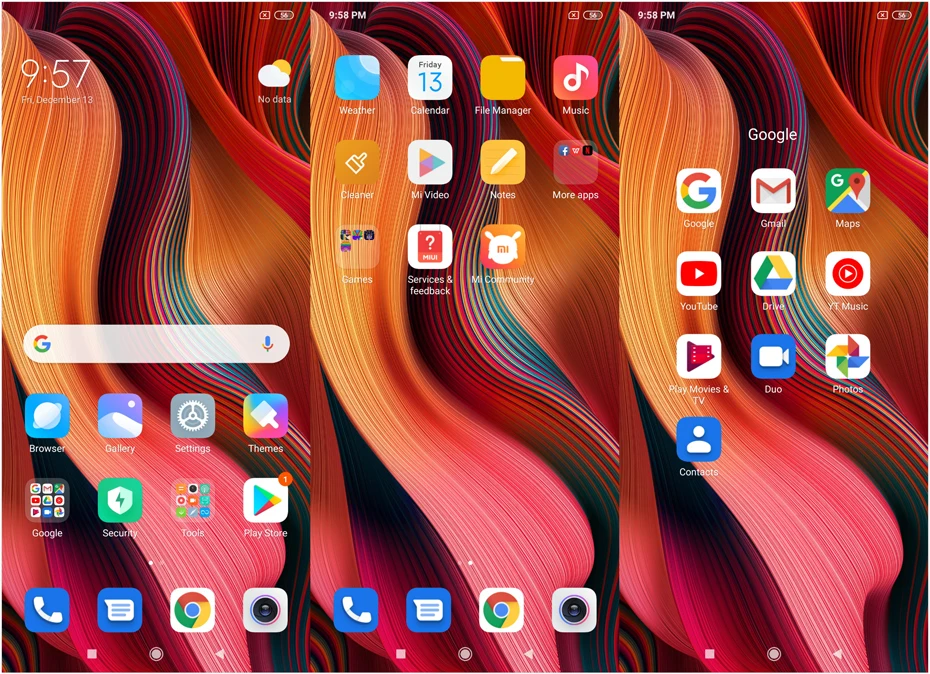Launch the Music app
Screen dimensions: 930x674
(x=575, y=78)
